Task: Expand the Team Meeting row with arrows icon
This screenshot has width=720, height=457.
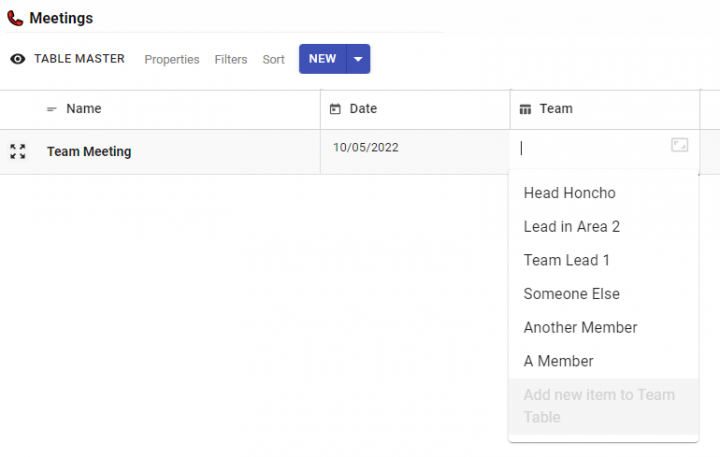Action: pos(18,152)
